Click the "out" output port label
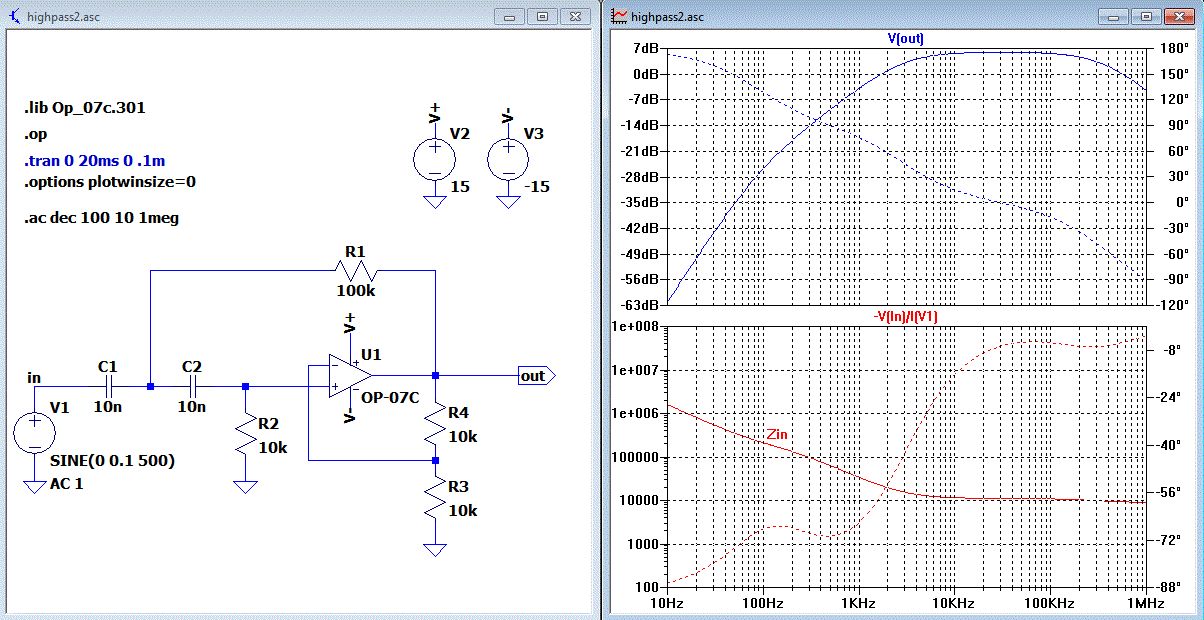Viewport: 1204px width, 620px height. (534, 376)
